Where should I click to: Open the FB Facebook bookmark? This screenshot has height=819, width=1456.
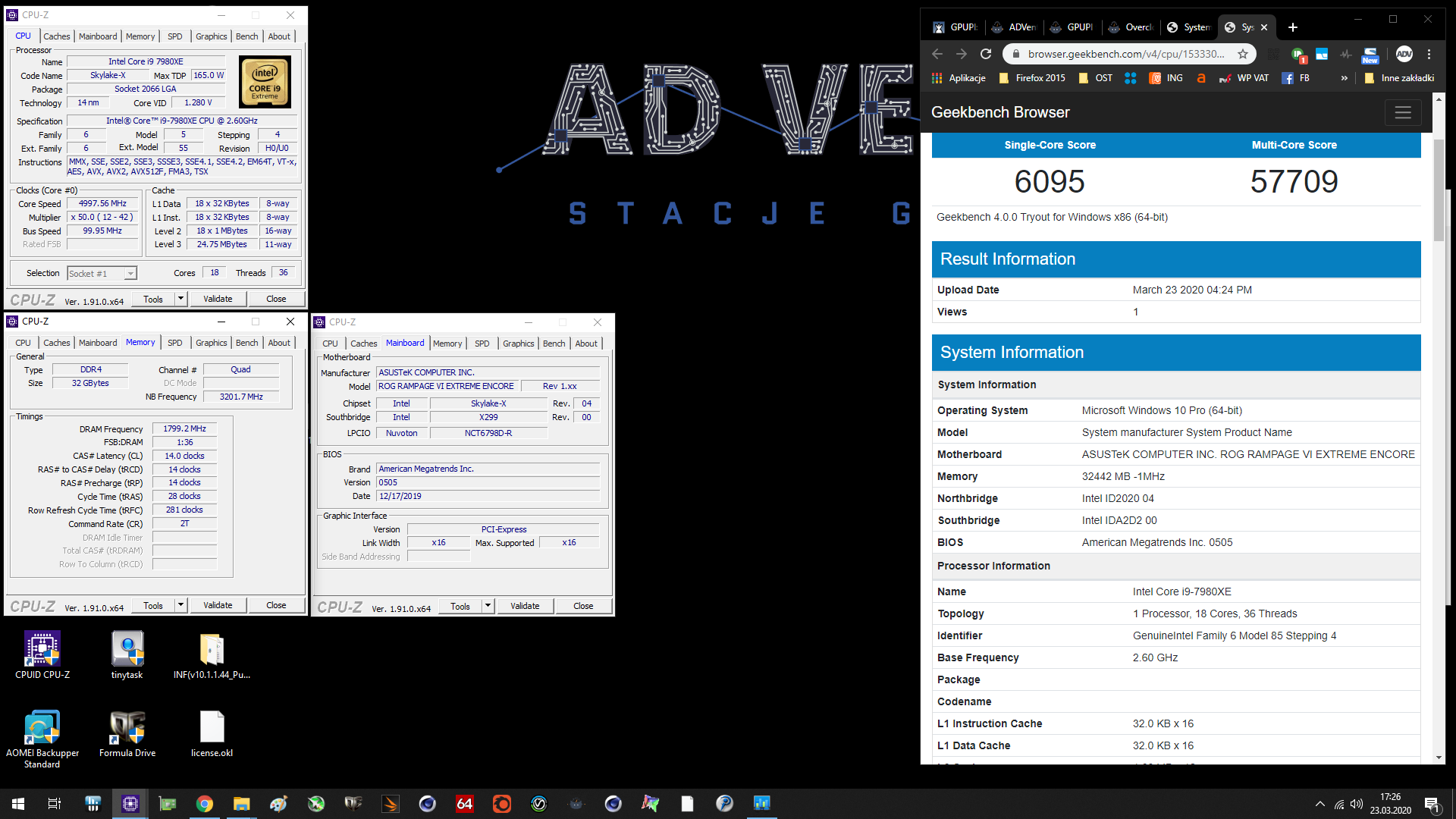1296,78
